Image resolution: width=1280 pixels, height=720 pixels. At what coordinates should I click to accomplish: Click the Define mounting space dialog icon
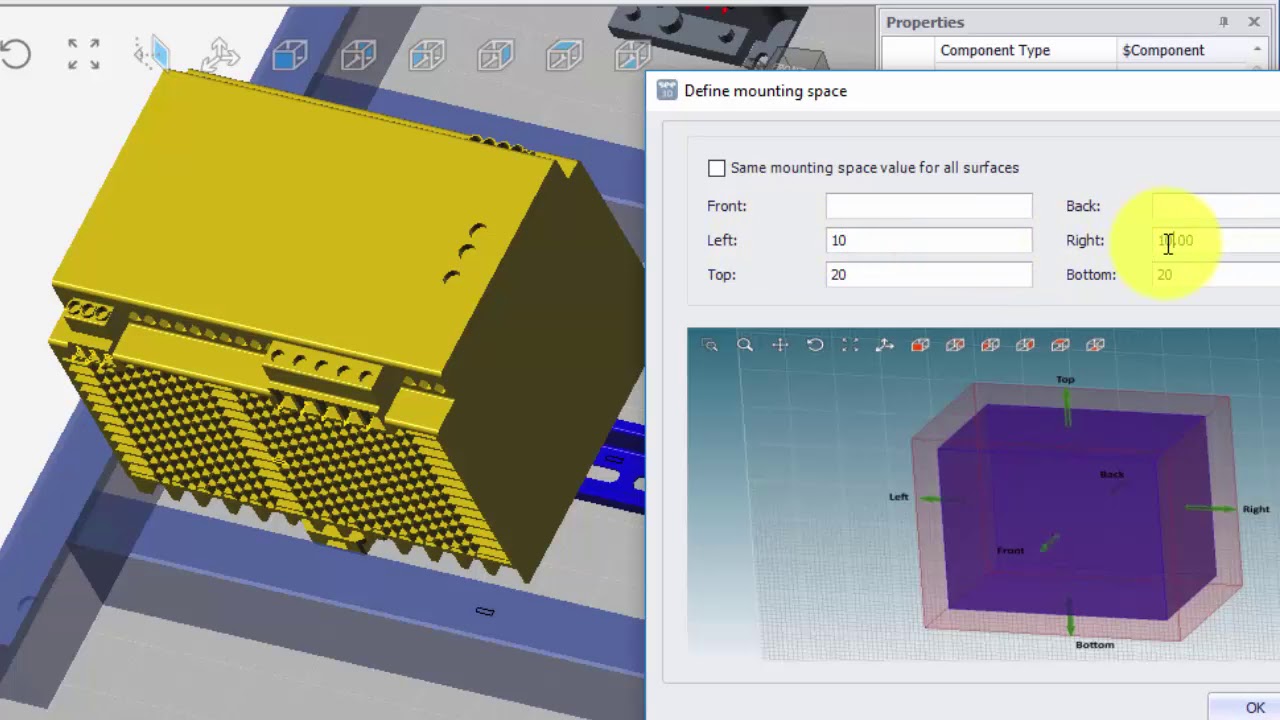[666, 91]
